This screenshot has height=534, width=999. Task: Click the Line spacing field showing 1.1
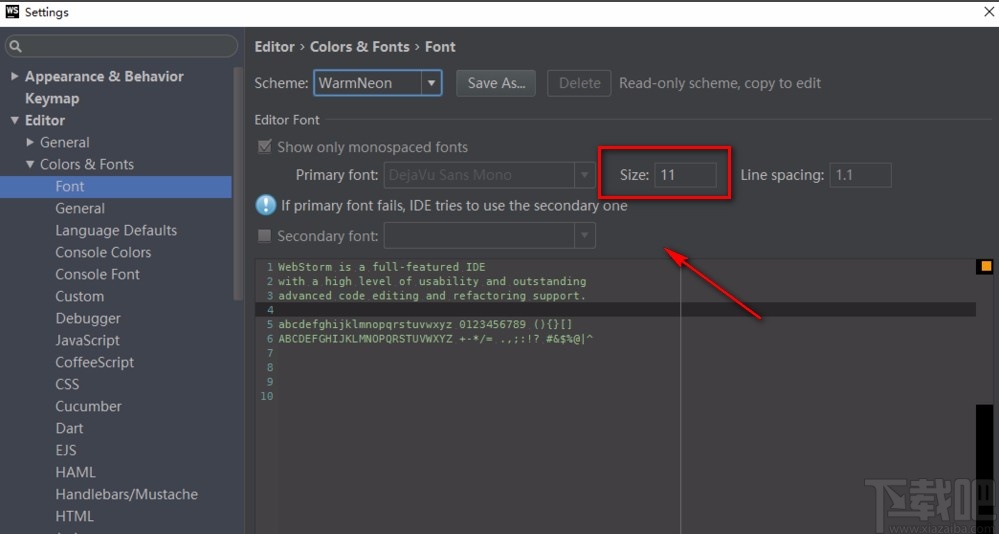[x=860, y=175]
